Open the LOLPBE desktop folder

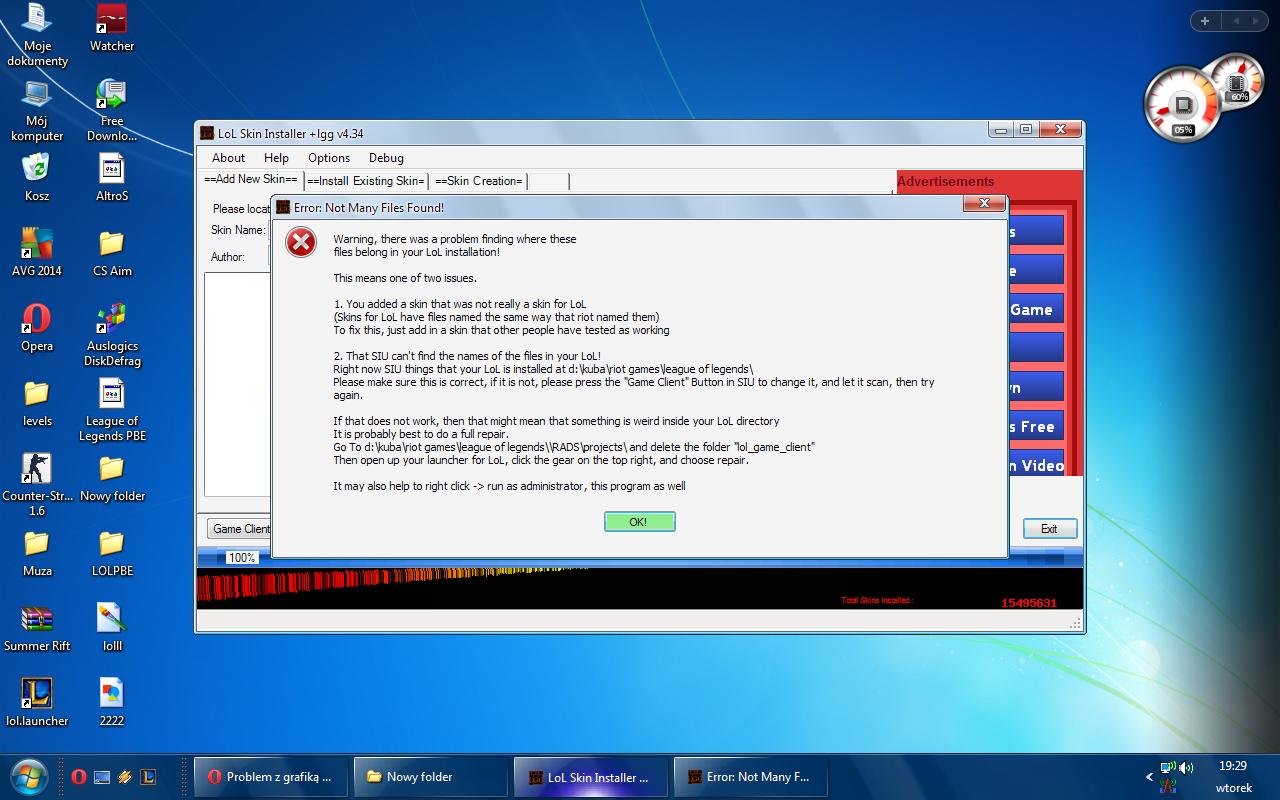(112, 553)
